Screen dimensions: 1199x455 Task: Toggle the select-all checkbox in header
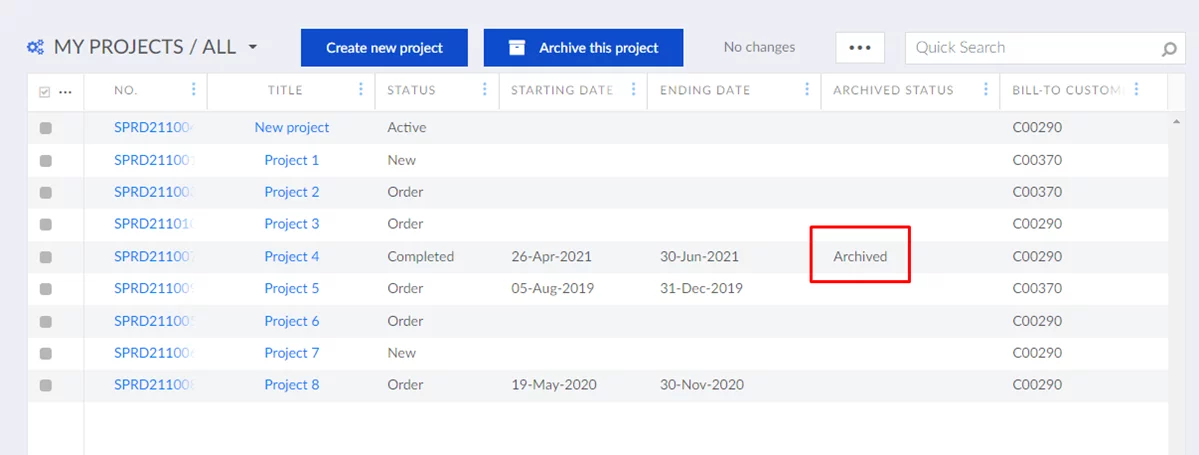tap(44, 92)
